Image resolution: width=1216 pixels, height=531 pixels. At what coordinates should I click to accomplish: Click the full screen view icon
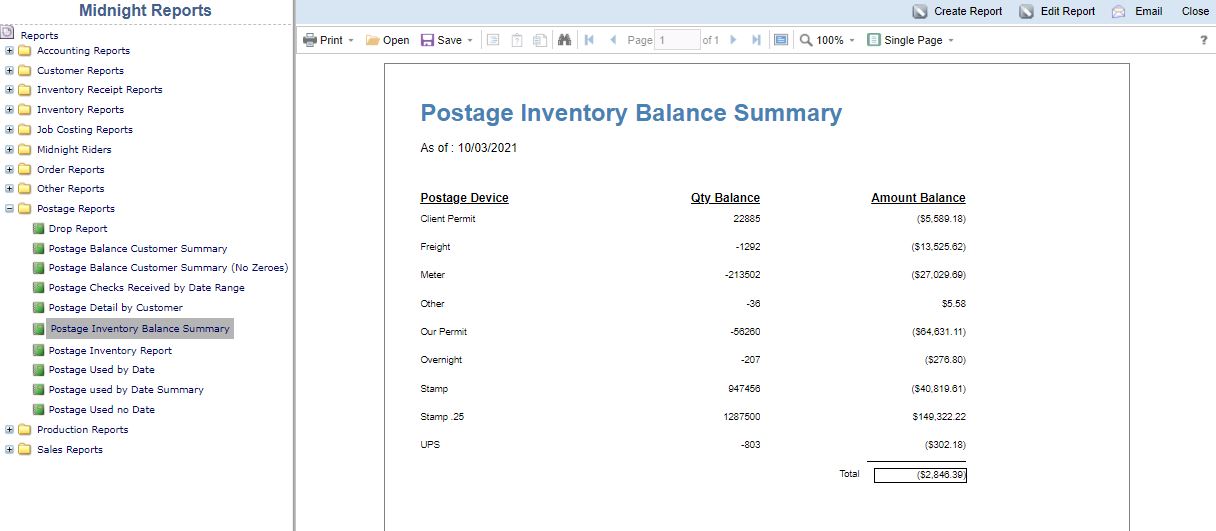[x=781, y=40]
